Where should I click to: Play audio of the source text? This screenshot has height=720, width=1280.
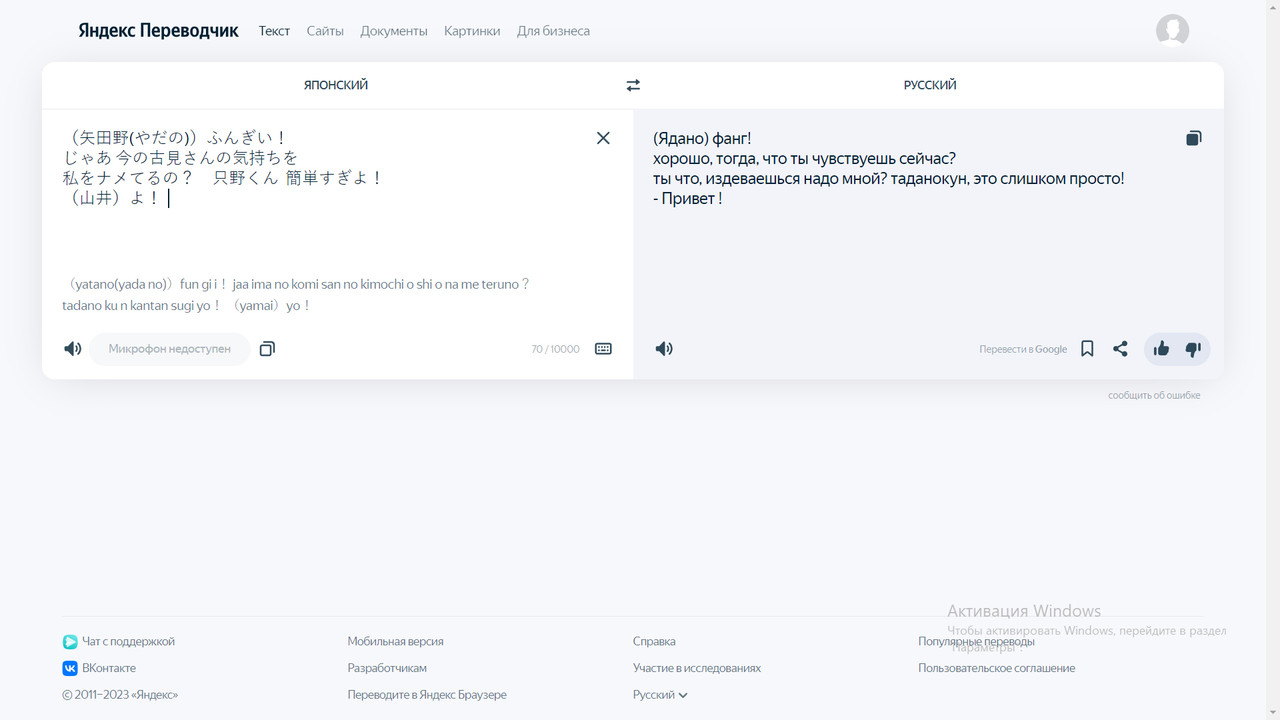point(73,349)
